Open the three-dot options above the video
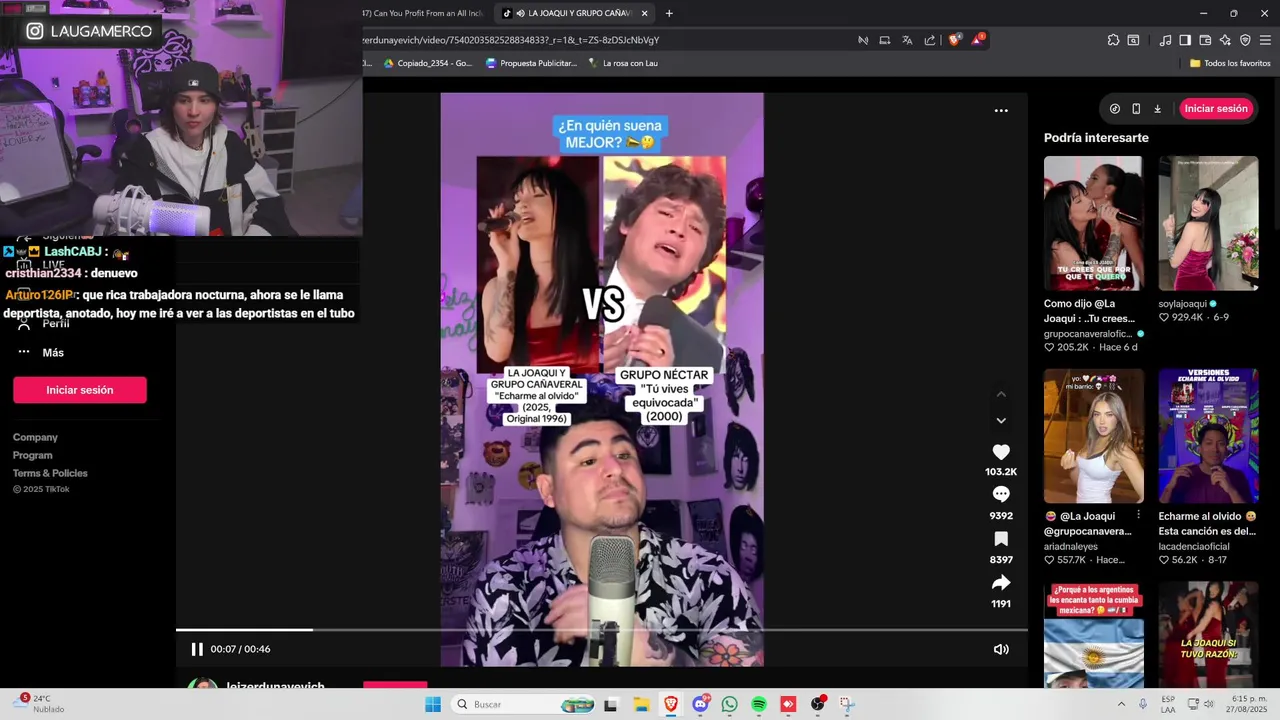The width and height of the screenshot is (1280, 720). (1001, 110)
